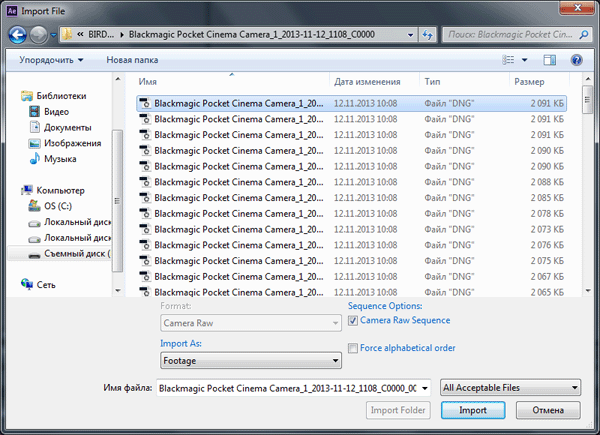Click the change view icon

508,60
